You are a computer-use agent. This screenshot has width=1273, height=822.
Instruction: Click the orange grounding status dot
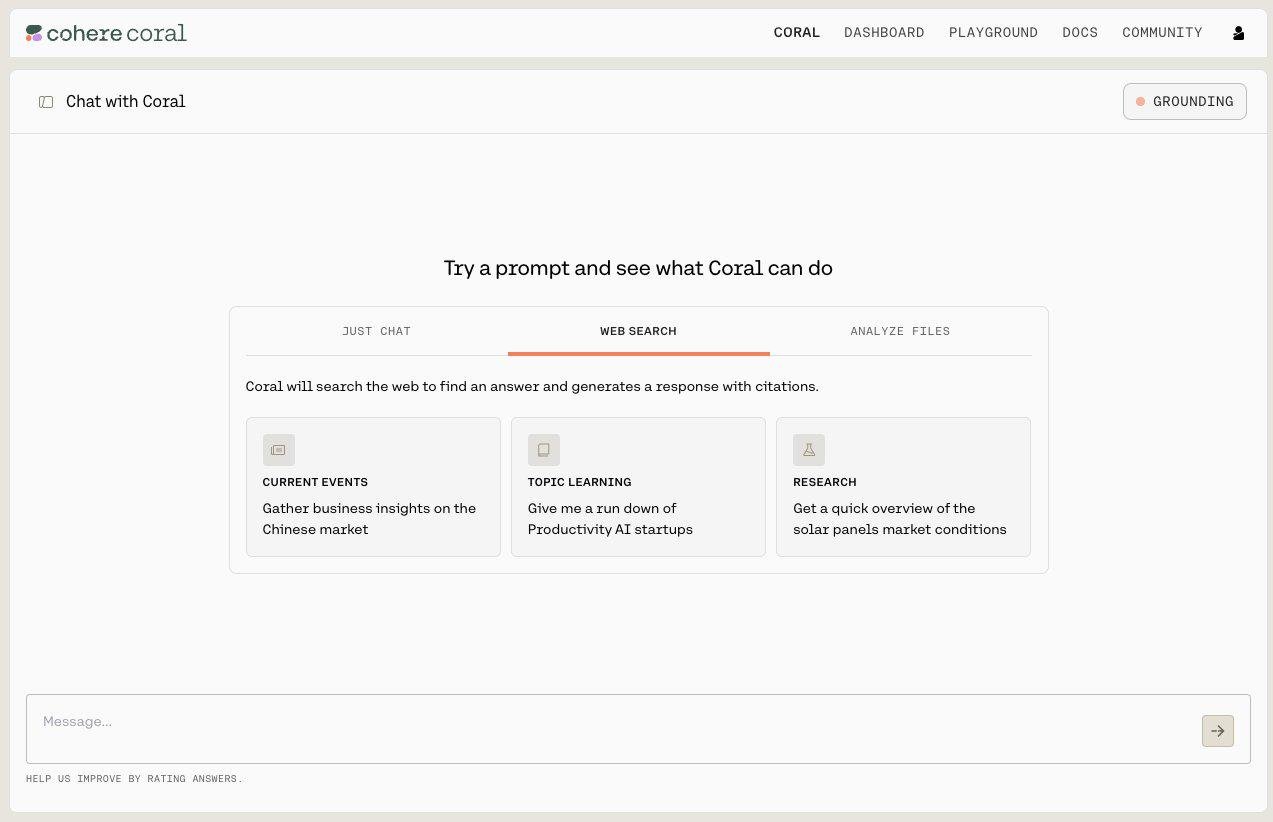click(x=1140, y=101)
